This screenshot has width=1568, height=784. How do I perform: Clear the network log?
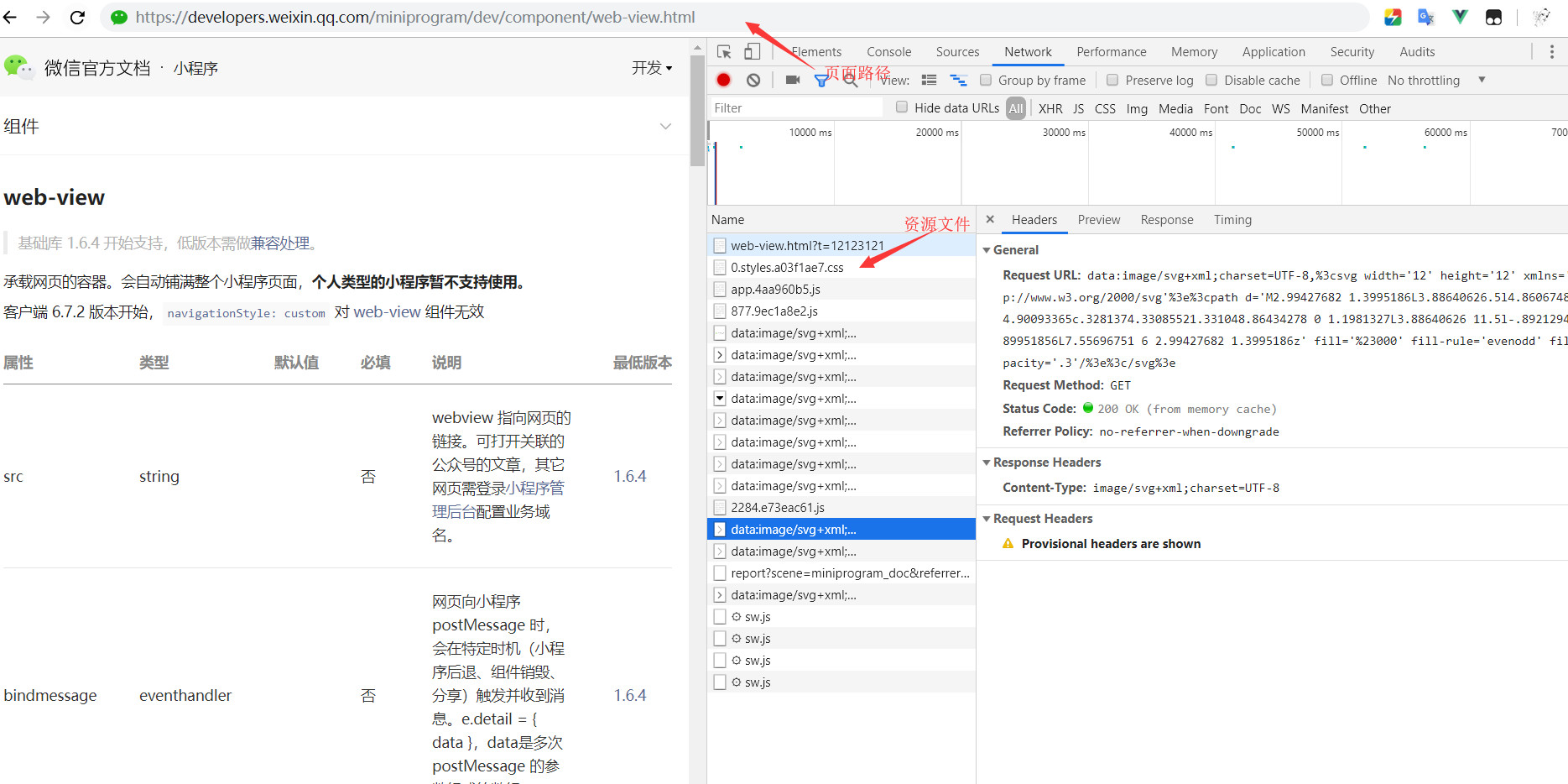[753, 80]
